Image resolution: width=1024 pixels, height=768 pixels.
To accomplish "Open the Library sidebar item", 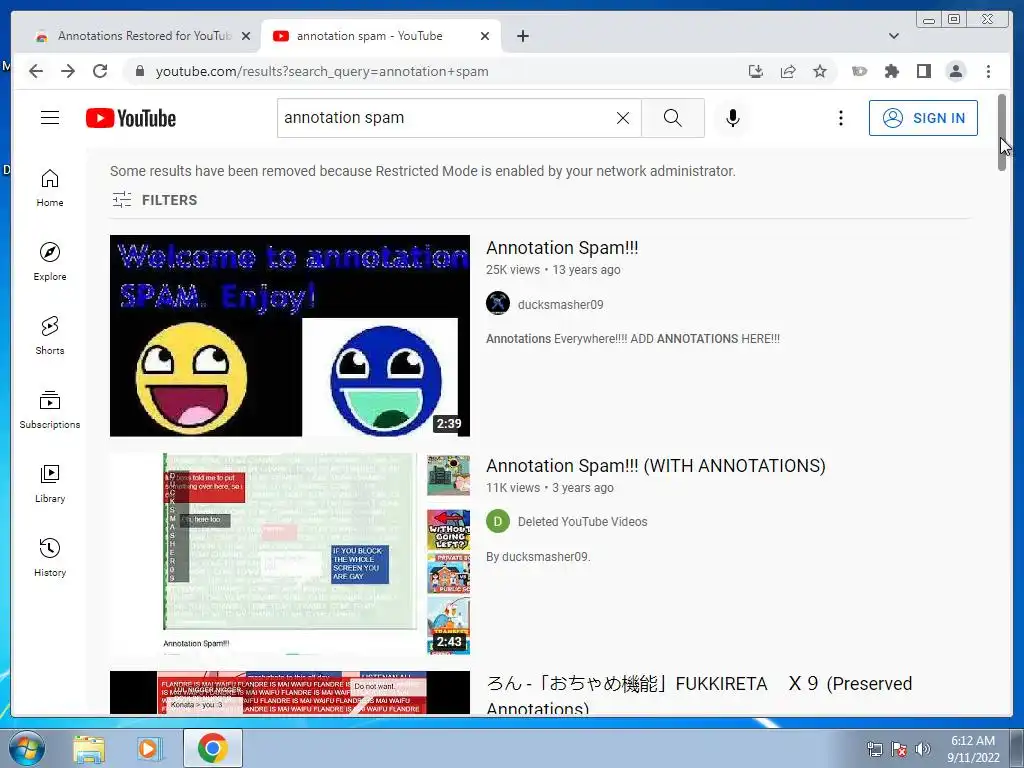I will 50,483.
